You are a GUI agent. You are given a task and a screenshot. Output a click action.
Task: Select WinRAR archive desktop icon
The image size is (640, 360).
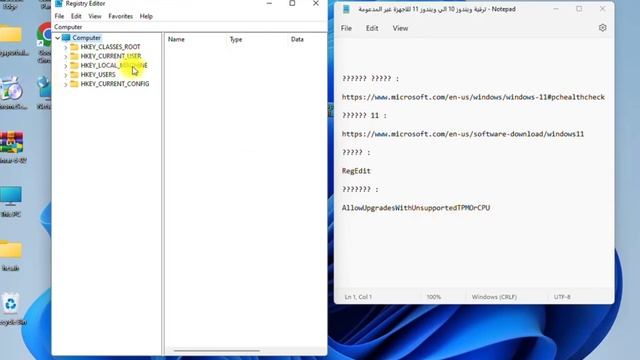click(12, 147)
